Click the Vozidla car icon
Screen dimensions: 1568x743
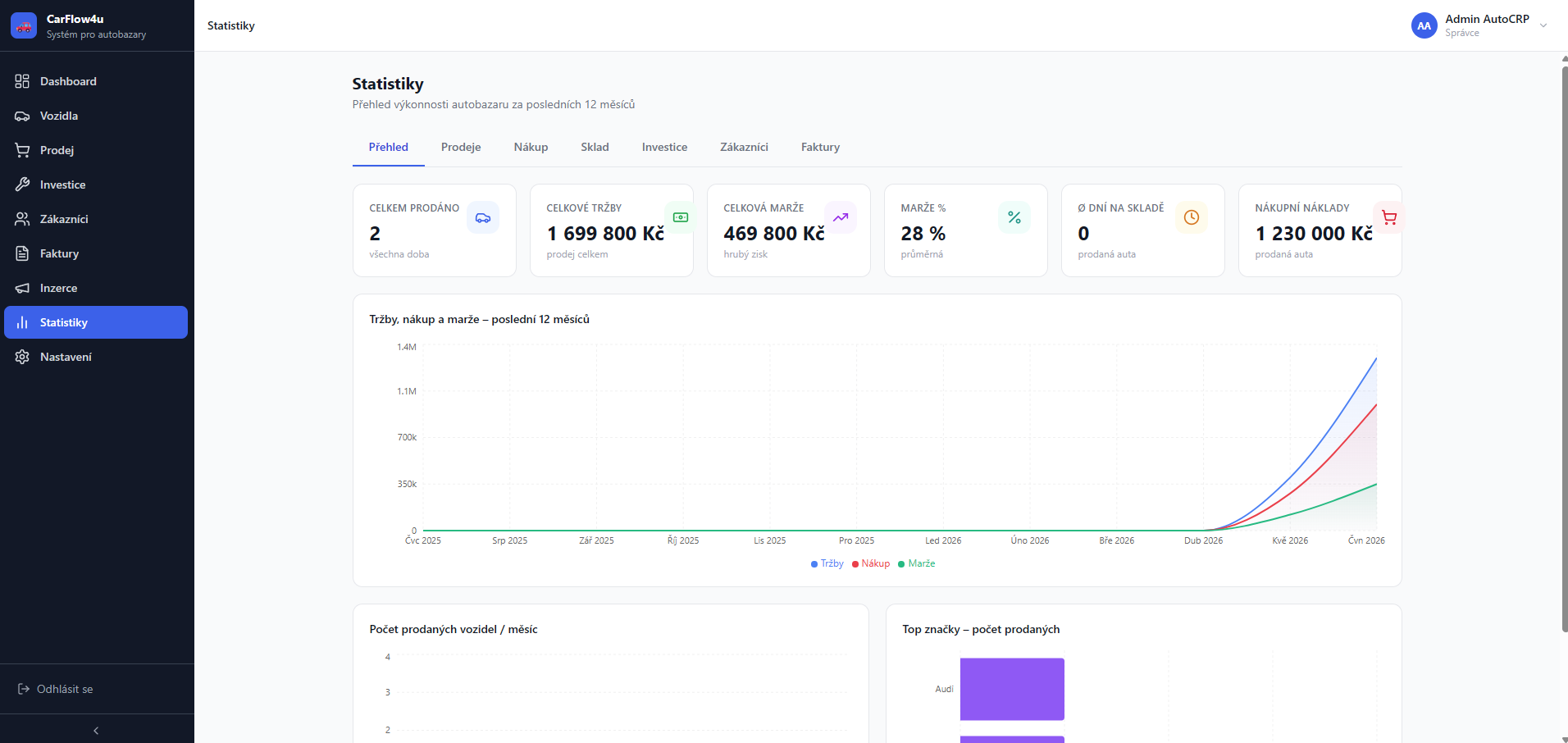(x=22, y=116)
